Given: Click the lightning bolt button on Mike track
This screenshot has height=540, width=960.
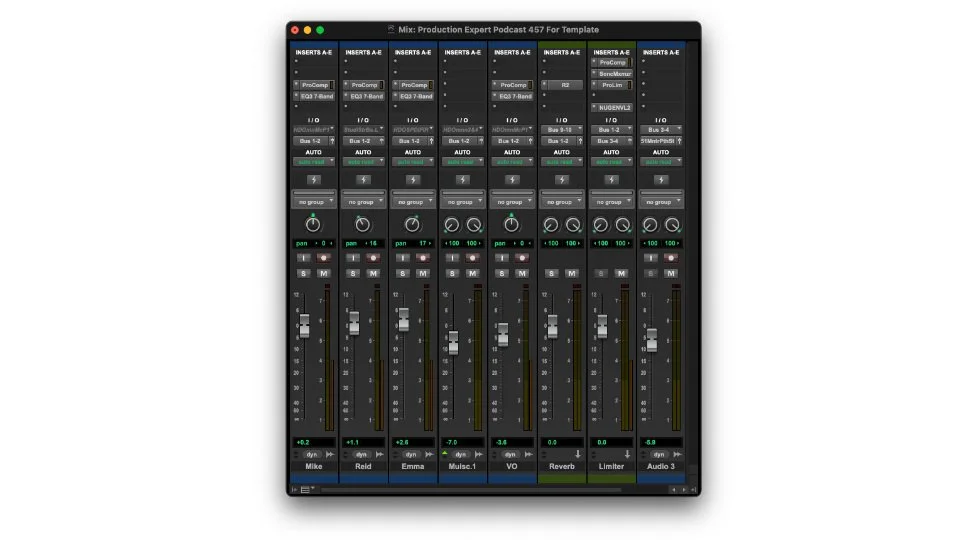Looking at the screenshot, I should coord(313,180).
